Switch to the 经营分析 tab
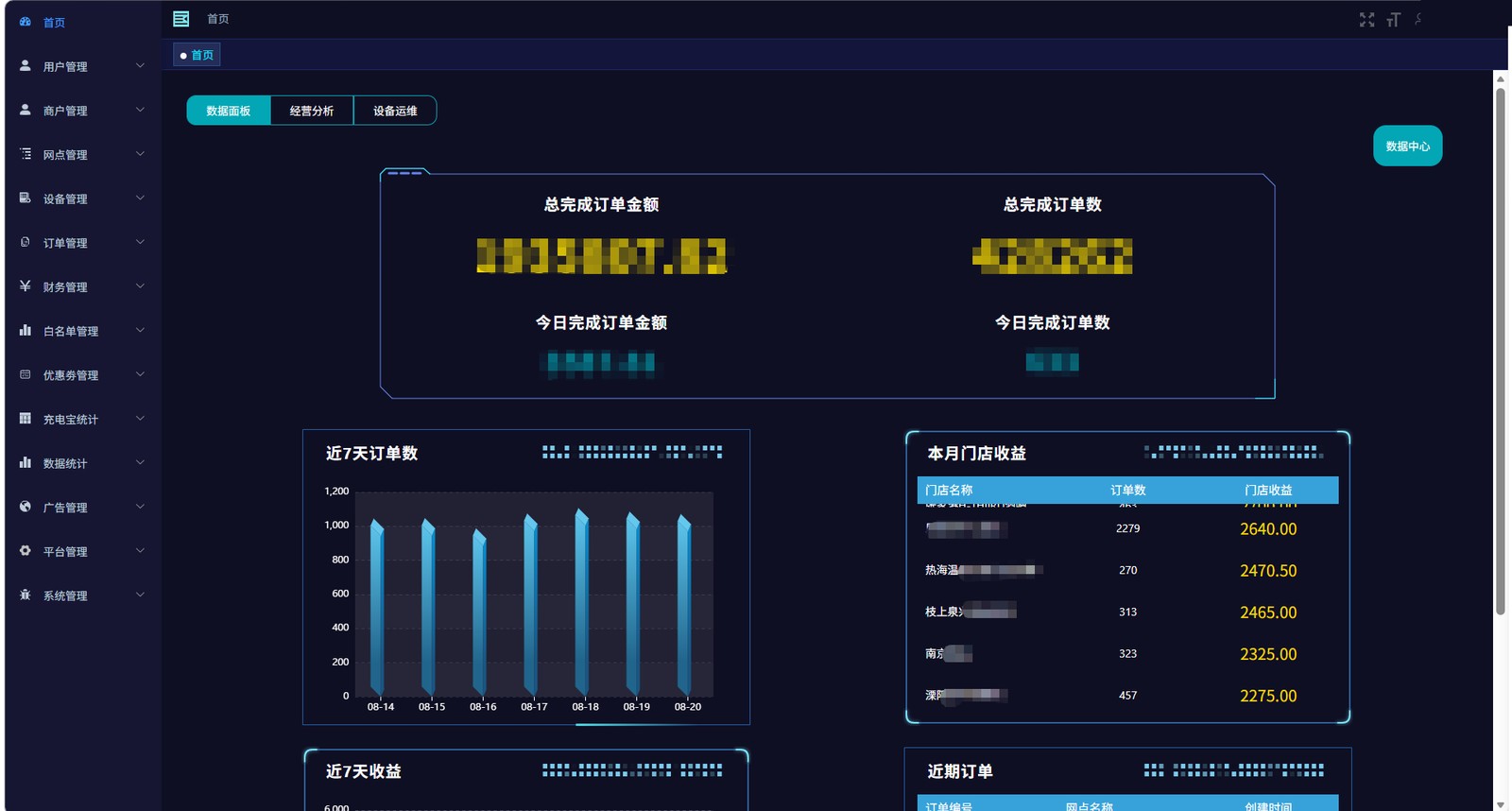1512x811 pixels. click(312, 111)
